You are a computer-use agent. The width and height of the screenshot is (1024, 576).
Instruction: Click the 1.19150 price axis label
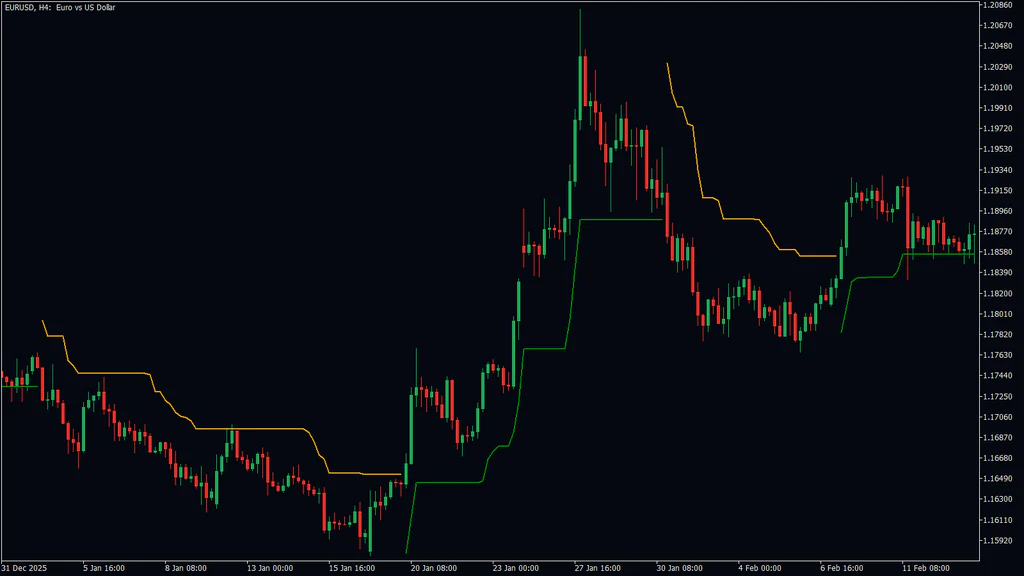(x=998, y=191)
